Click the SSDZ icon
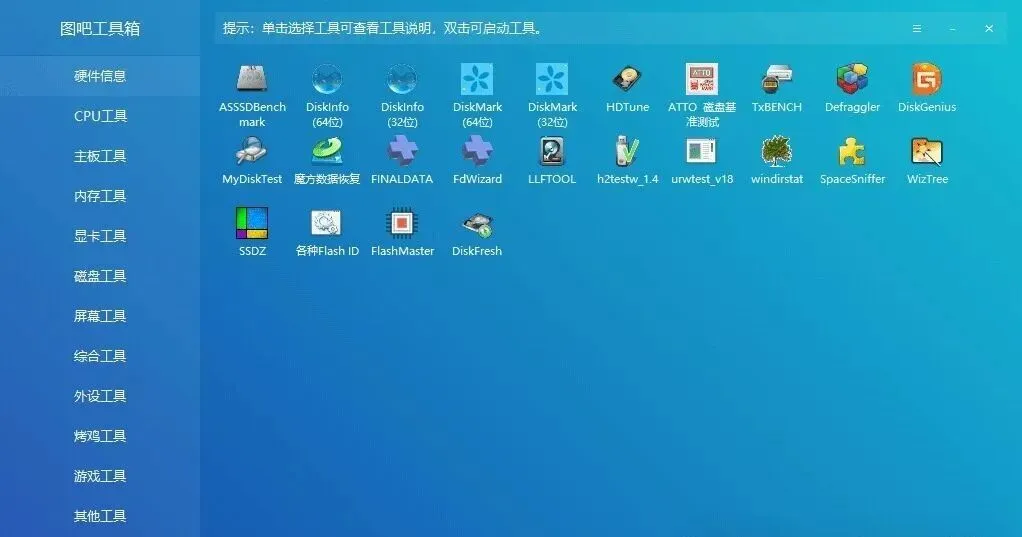The height and width of the screenshot is (537, 1022). coord(252,223)
